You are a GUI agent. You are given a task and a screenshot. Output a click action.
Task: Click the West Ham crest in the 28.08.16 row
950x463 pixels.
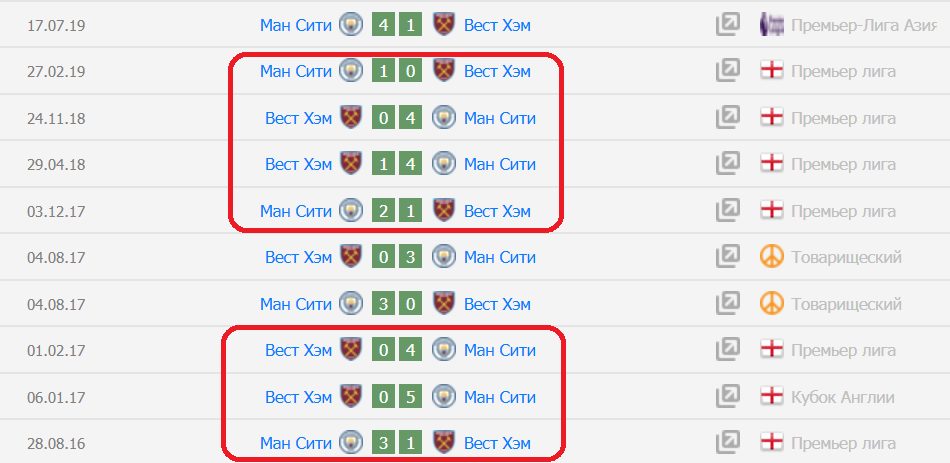[443, 443]
